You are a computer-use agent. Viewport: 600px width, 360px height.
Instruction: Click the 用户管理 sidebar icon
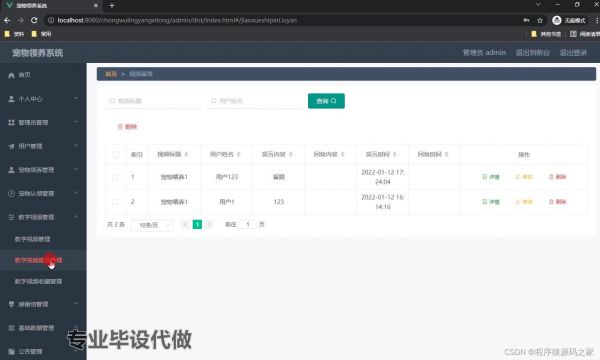point(11,146)
